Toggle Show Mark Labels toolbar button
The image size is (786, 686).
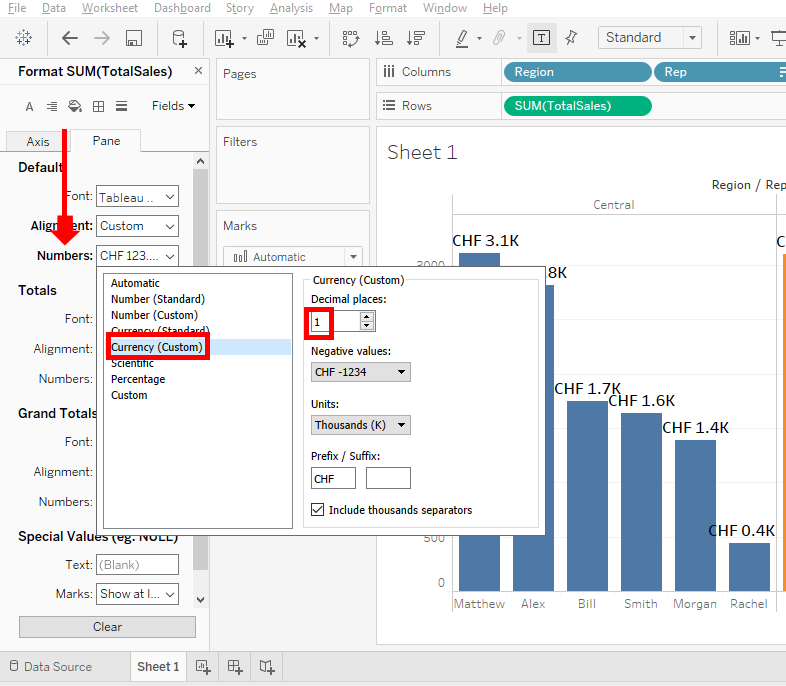[x=541, y=38]
